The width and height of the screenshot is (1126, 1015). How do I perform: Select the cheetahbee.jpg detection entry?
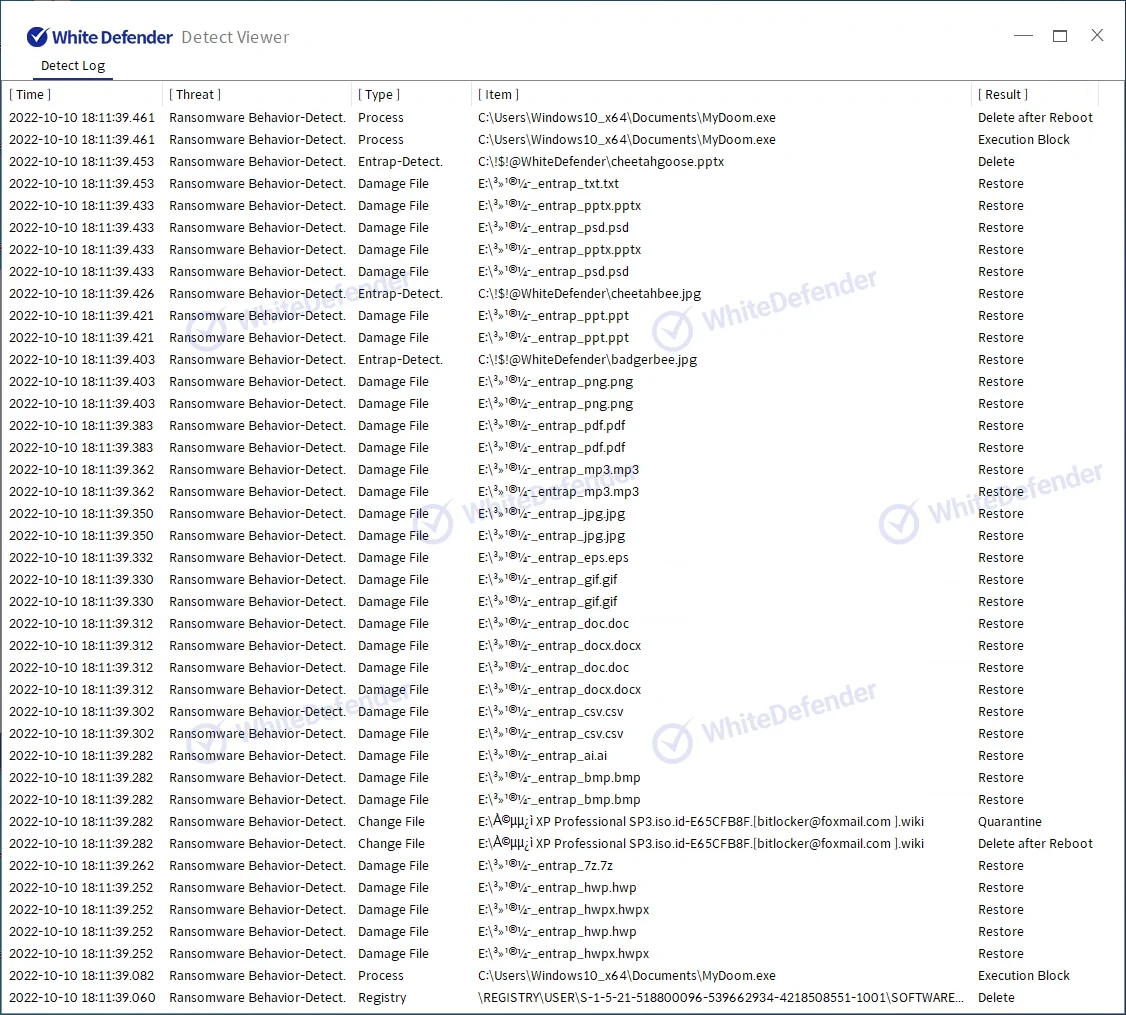(x=589, y=294)
